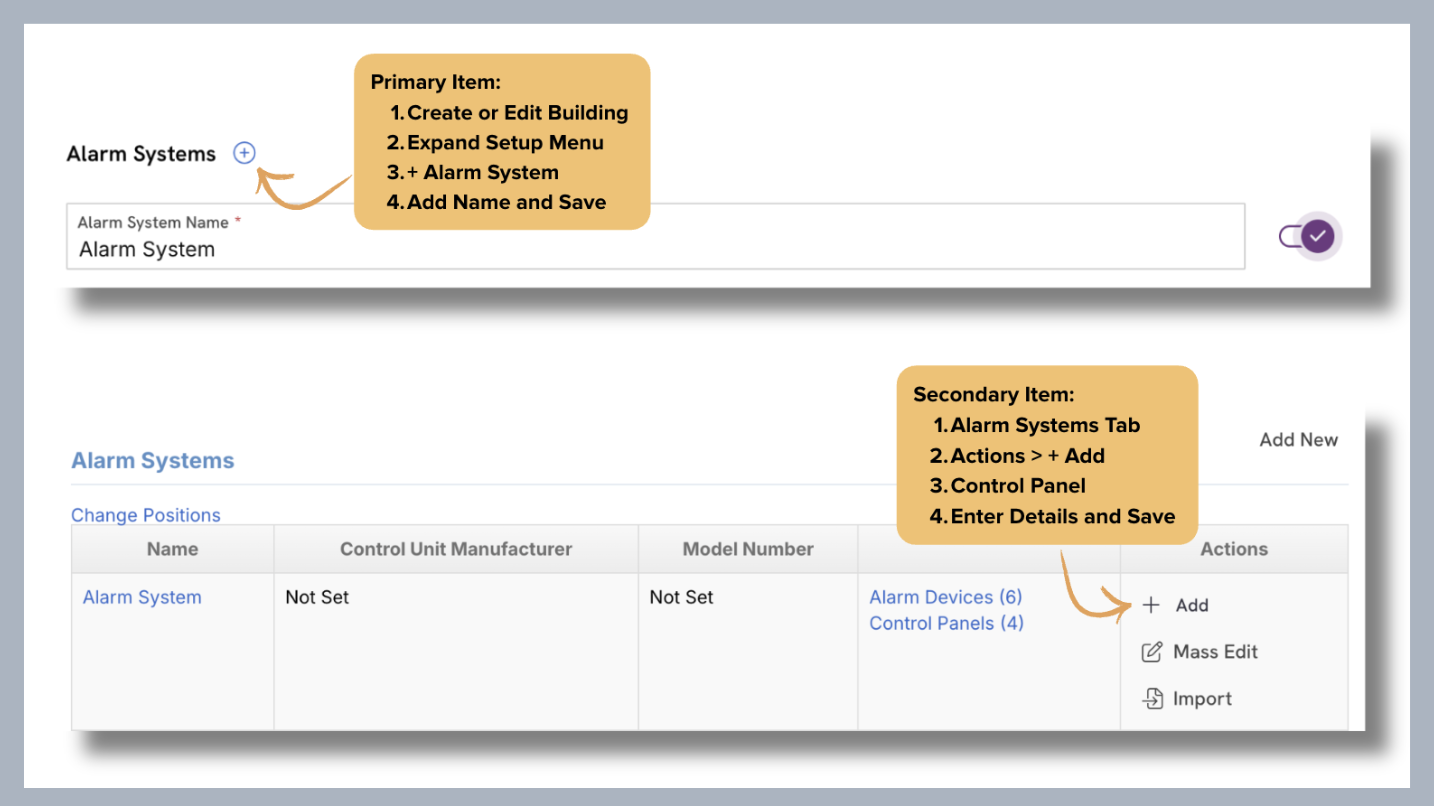Toggle the purple alarm system enabled switch
The width and height of the screenshot is (1434, 806).
[1311, 237]
